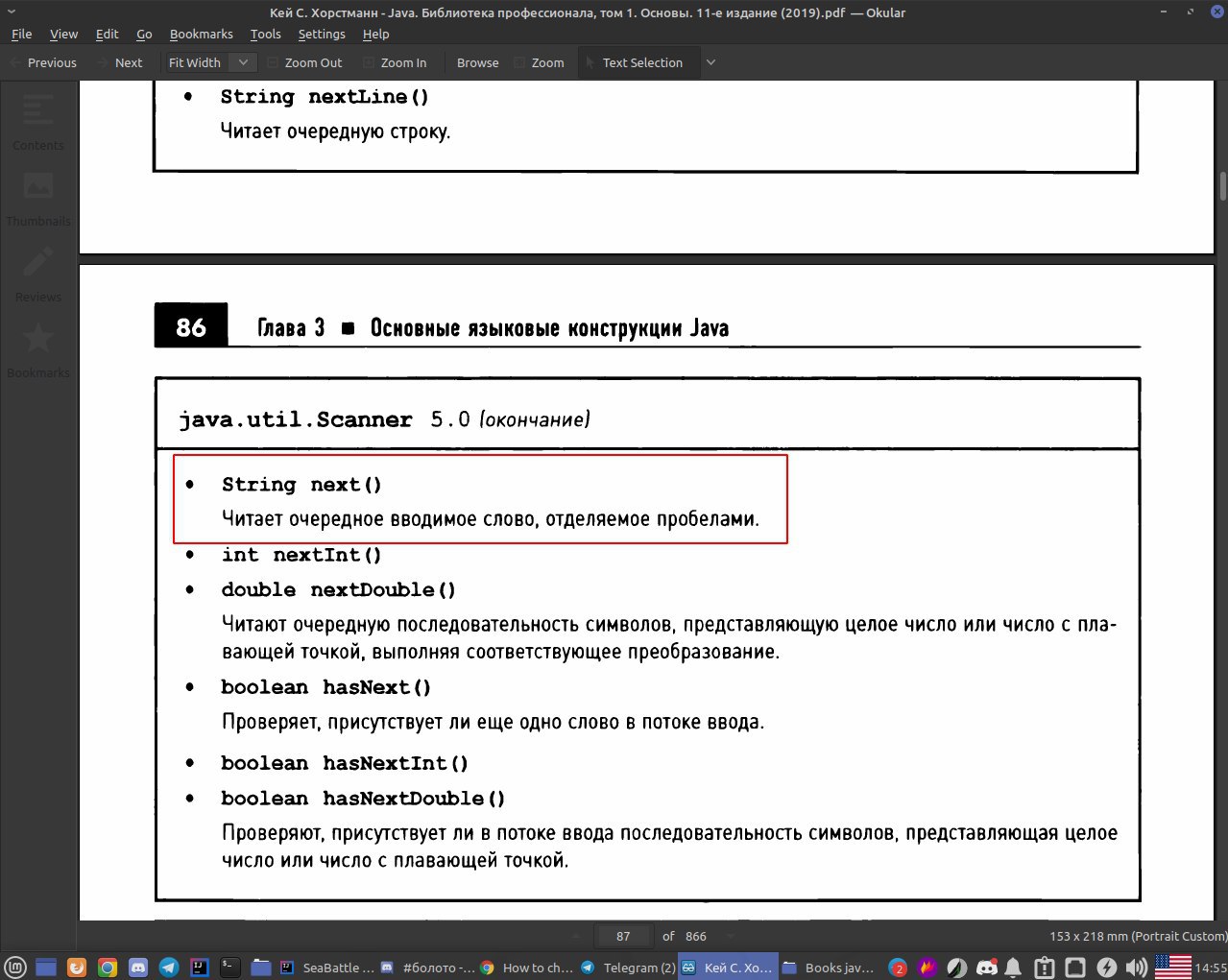
Task: Open the window menu arrow in title bar
Action: click(x=11, y=12)
